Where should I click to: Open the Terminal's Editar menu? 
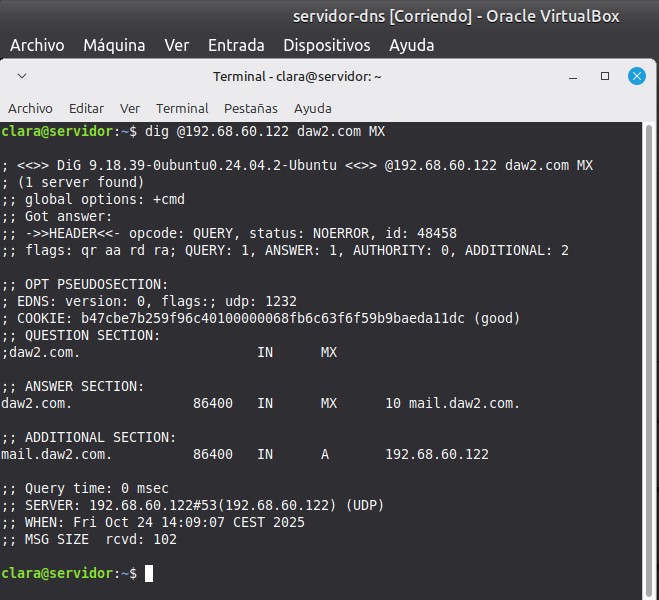tap(86, 108)
